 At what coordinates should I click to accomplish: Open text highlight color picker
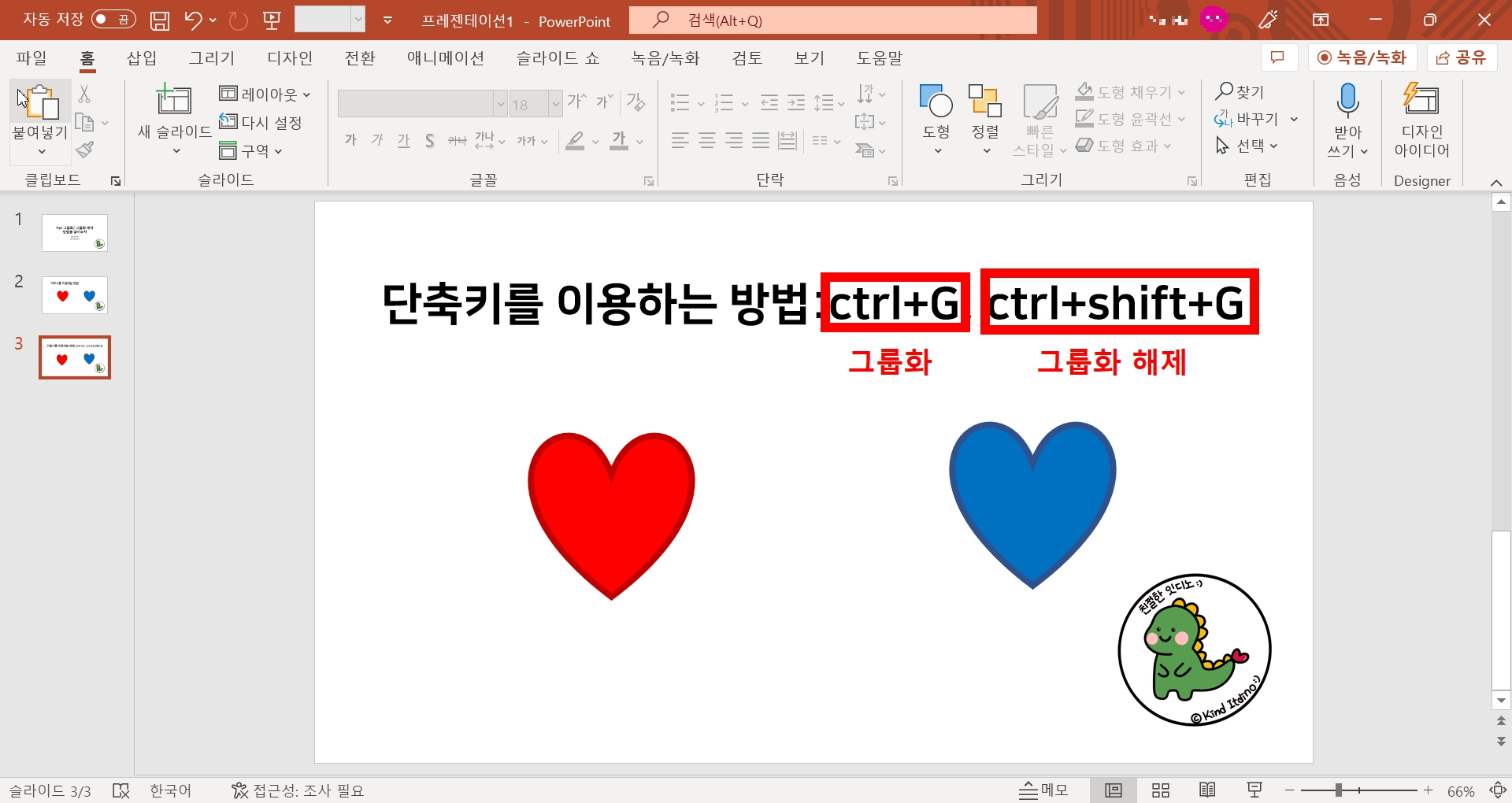(x=576, y=141)
